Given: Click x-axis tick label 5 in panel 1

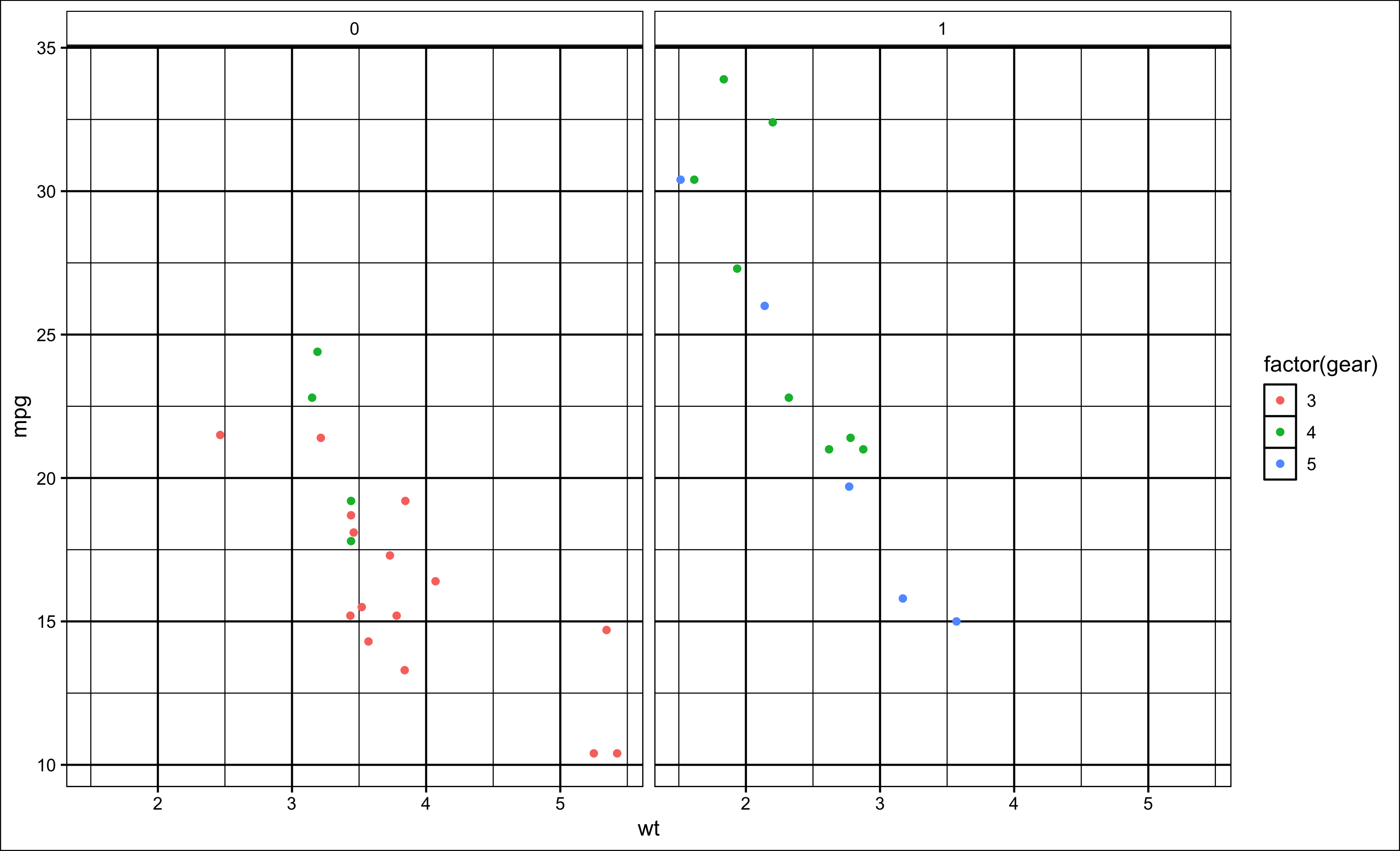Looking at the screenshot, I should [1148, 803].
